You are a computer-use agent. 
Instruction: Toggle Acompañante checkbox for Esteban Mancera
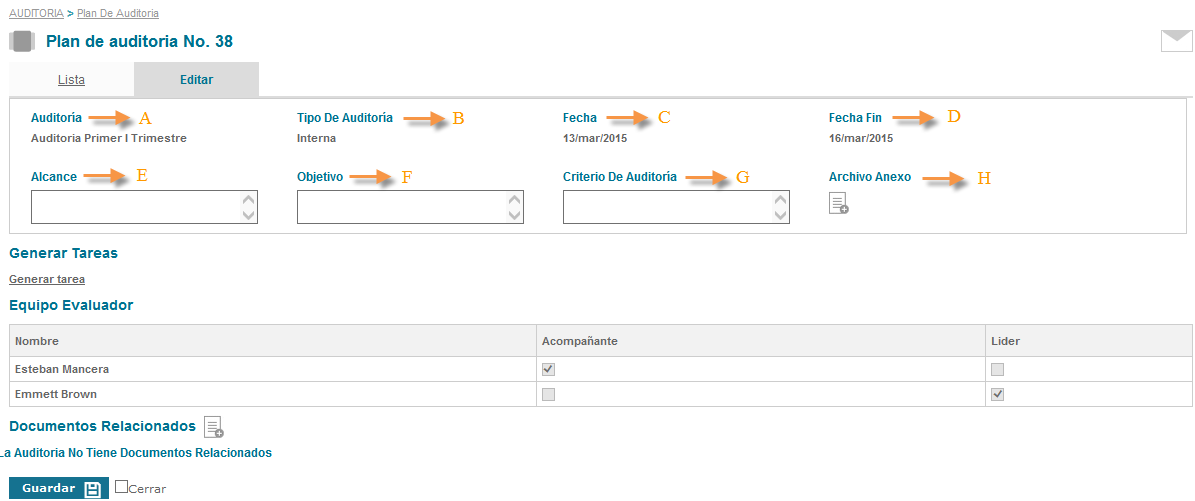coord(548,369)
